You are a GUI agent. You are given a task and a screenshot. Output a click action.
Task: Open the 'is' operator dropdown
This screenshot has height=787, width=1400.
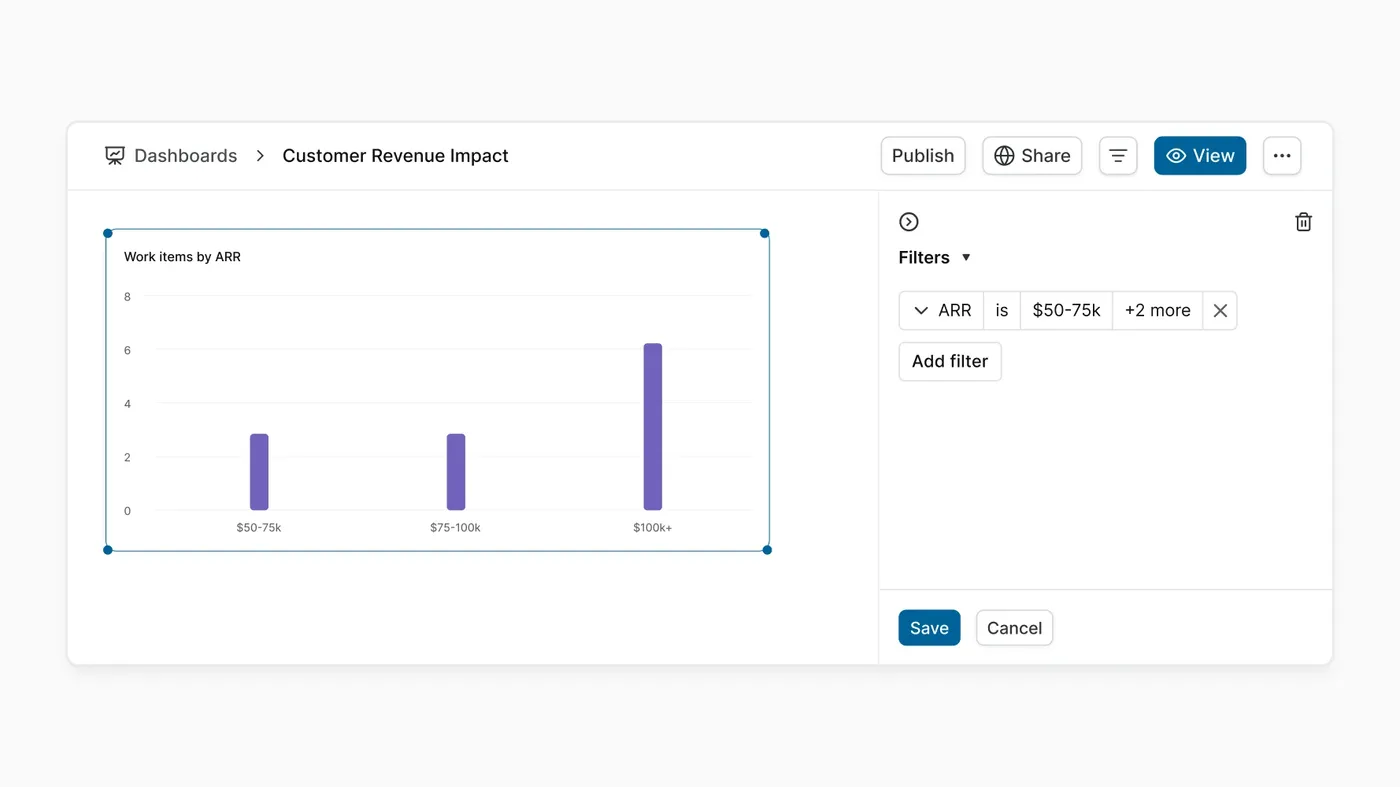click(1002, 311)
